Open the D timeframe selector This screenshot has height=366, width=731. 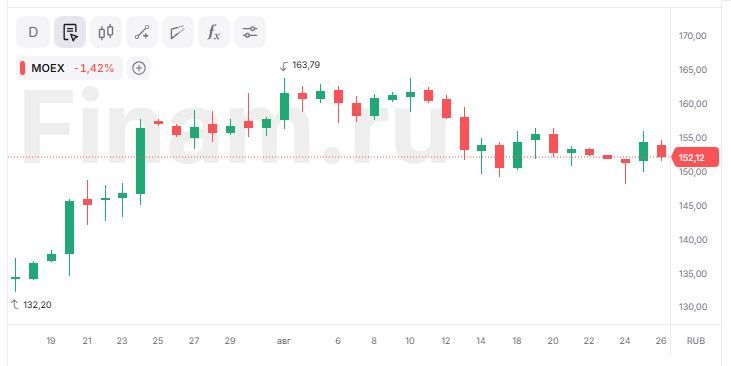point(33,32)
